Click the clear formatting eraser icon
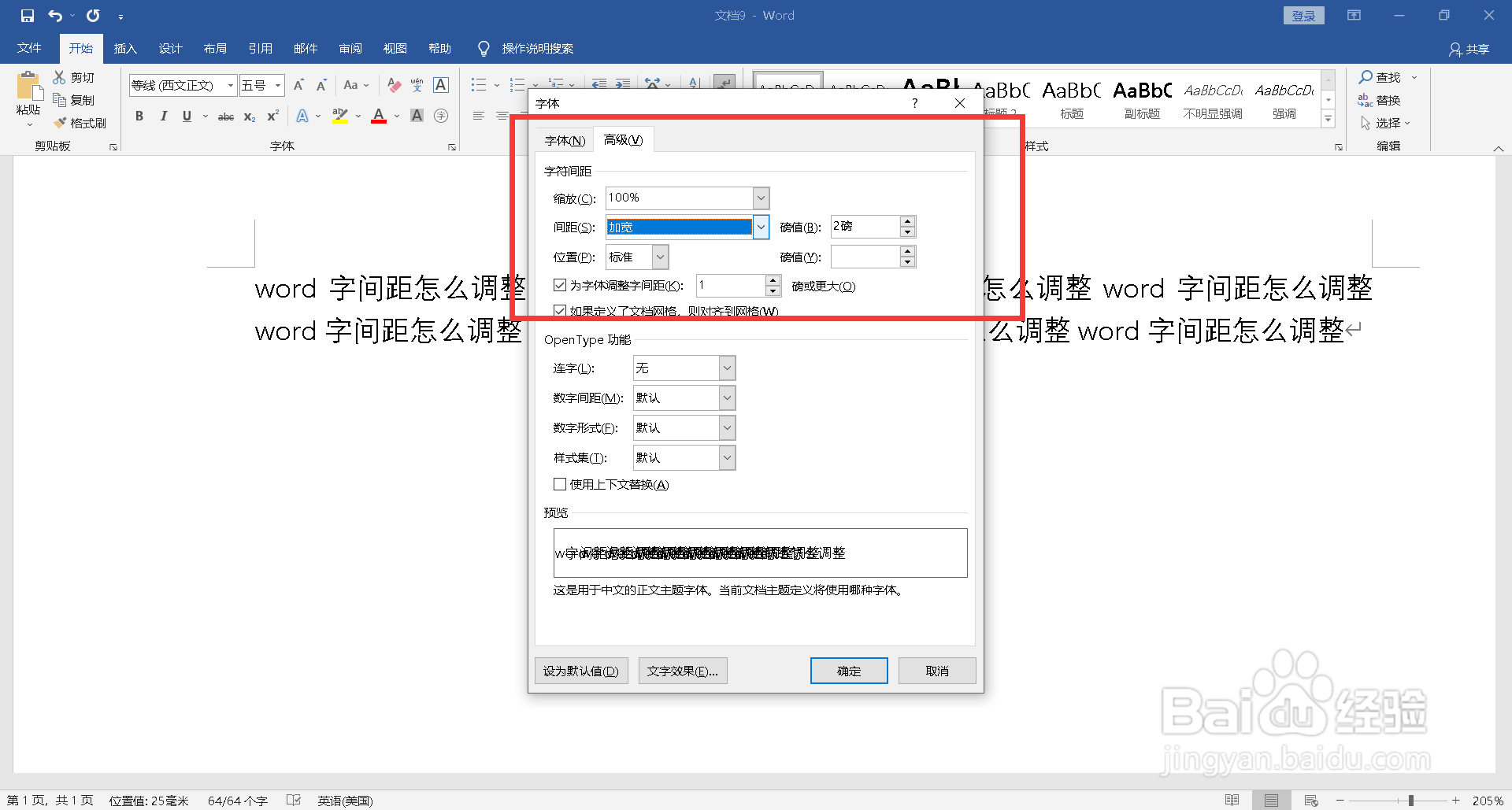The image size is (1512, 810). [x=395, y=85]
